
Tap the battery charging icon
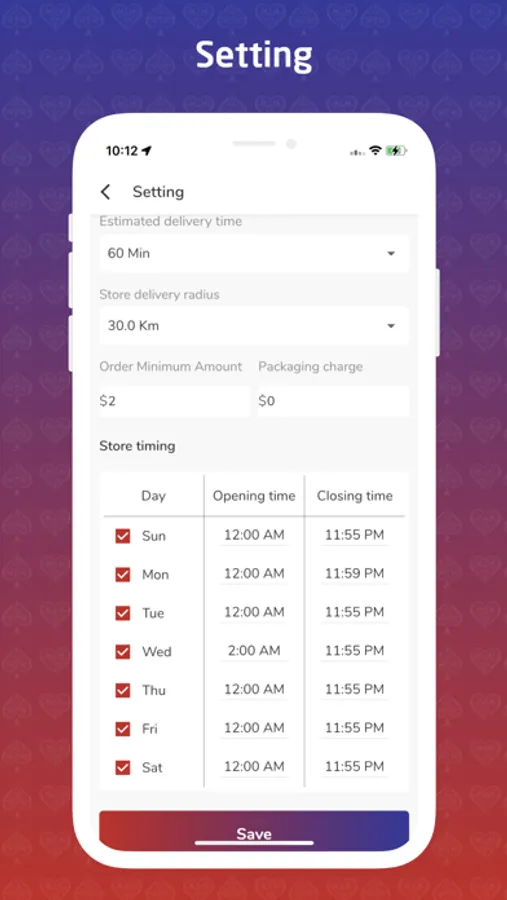(396, 150)
